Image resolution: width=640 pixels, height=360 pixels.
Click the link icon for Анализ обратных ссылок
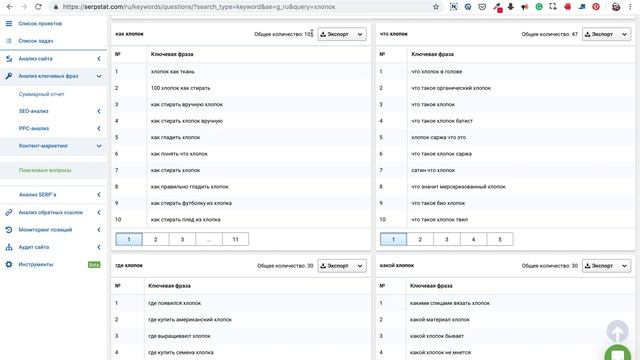pyautogui.click(x=9, y=212)
